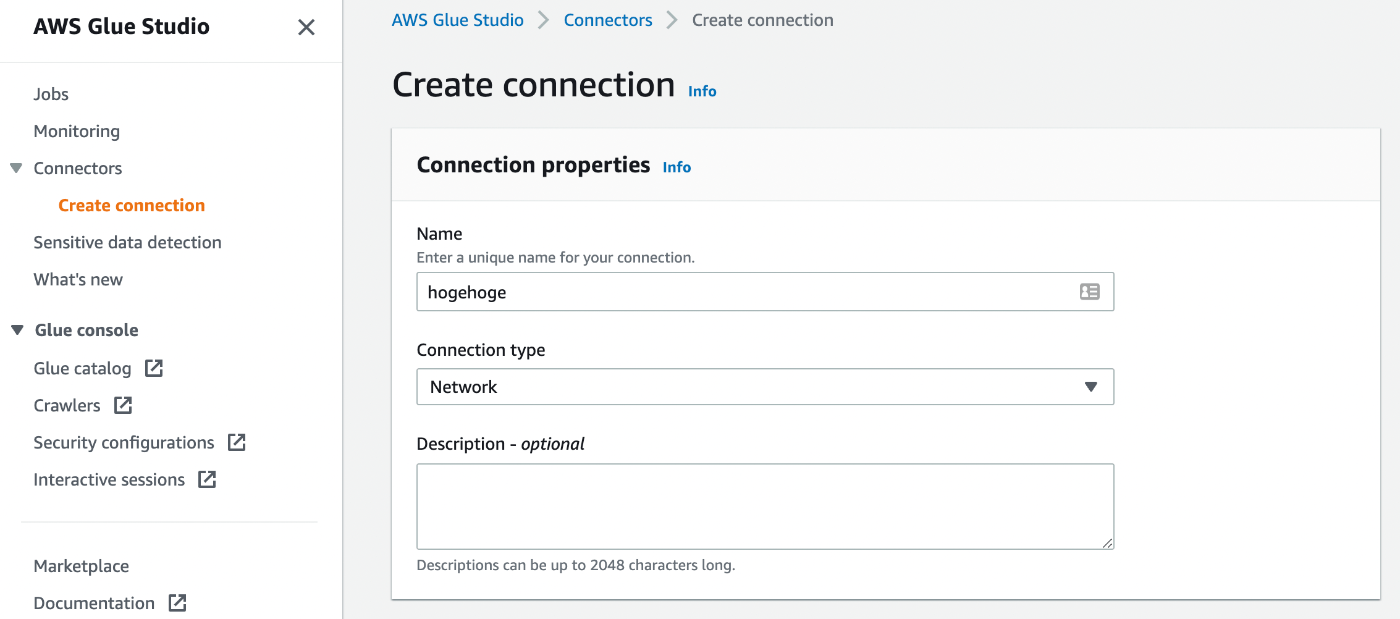
Task: Open Connectors in the sidebar
Action: (x=78, y=168)
